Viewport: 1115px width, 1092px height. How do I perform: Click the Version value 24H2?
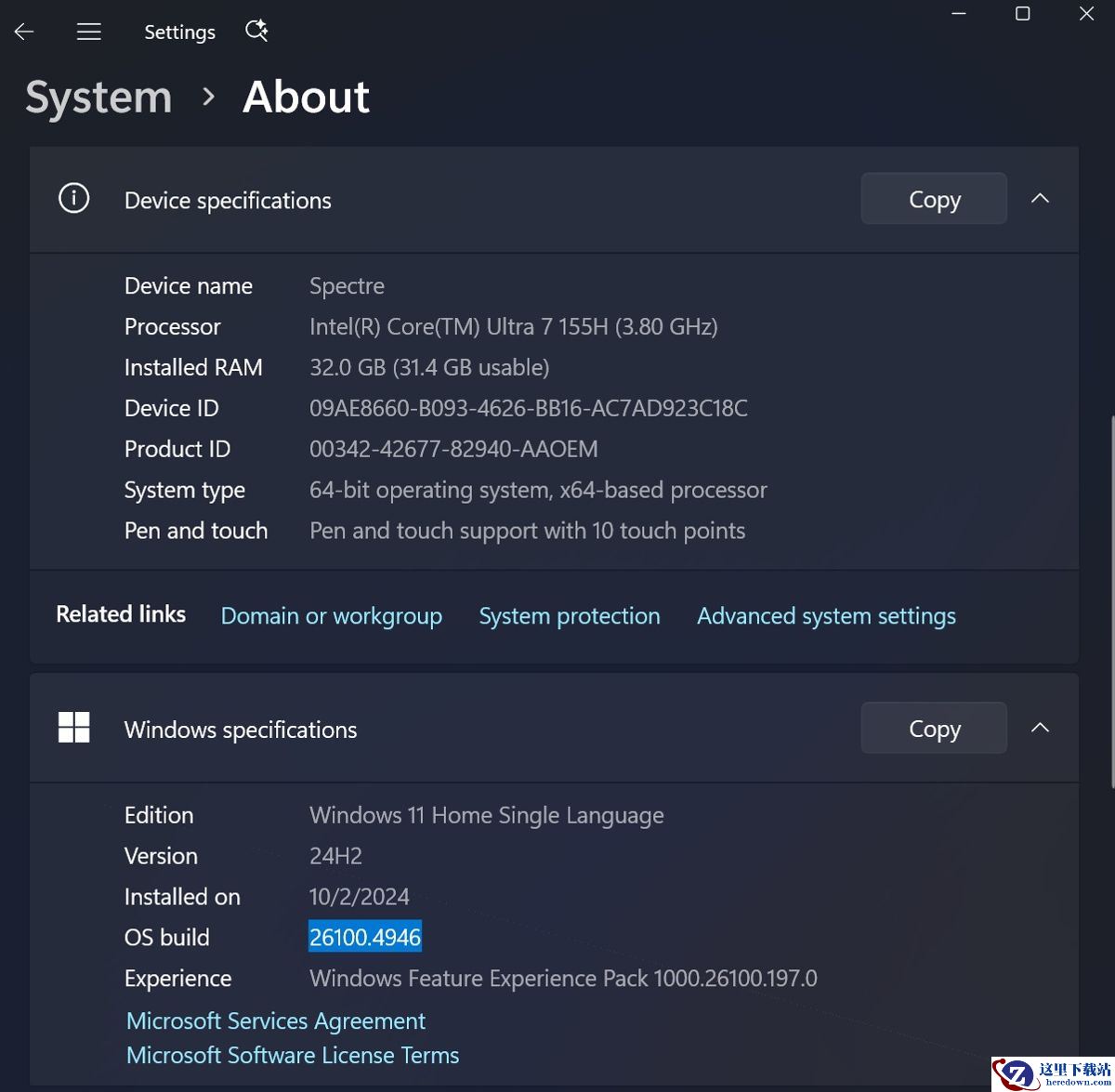[335, 856]
